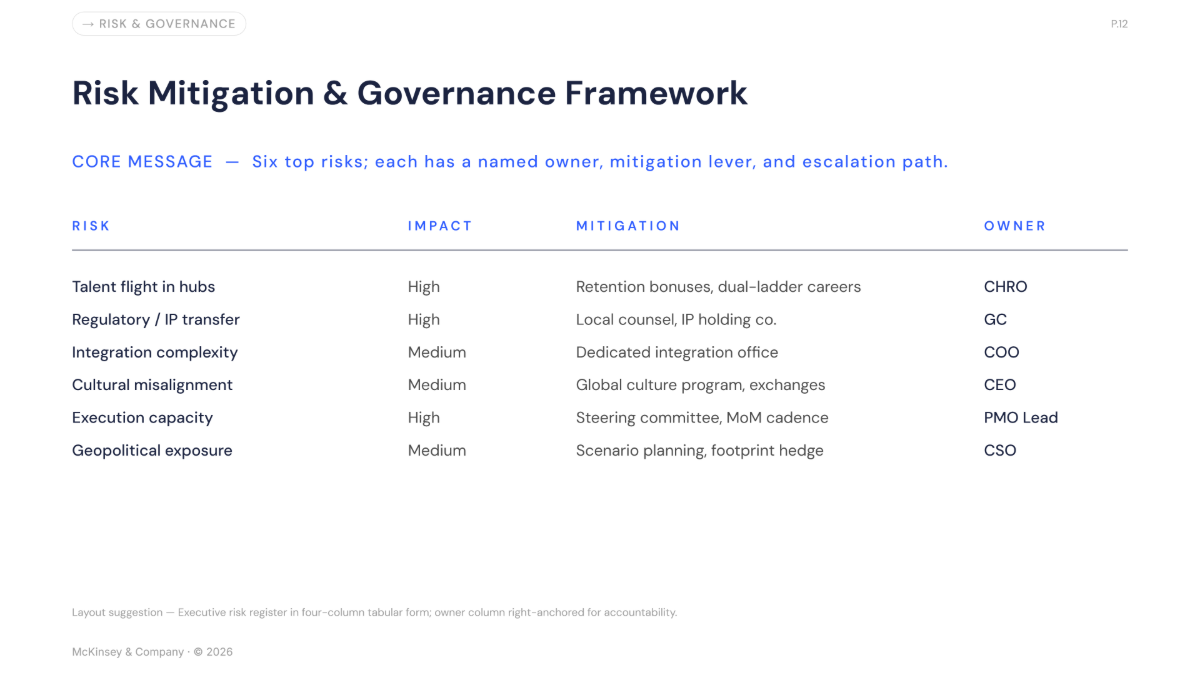The width and height of the screenshot is (1200, 675).
Task: Select 'Steering committee, MoM cadence' text
Action: click(702, 418)
